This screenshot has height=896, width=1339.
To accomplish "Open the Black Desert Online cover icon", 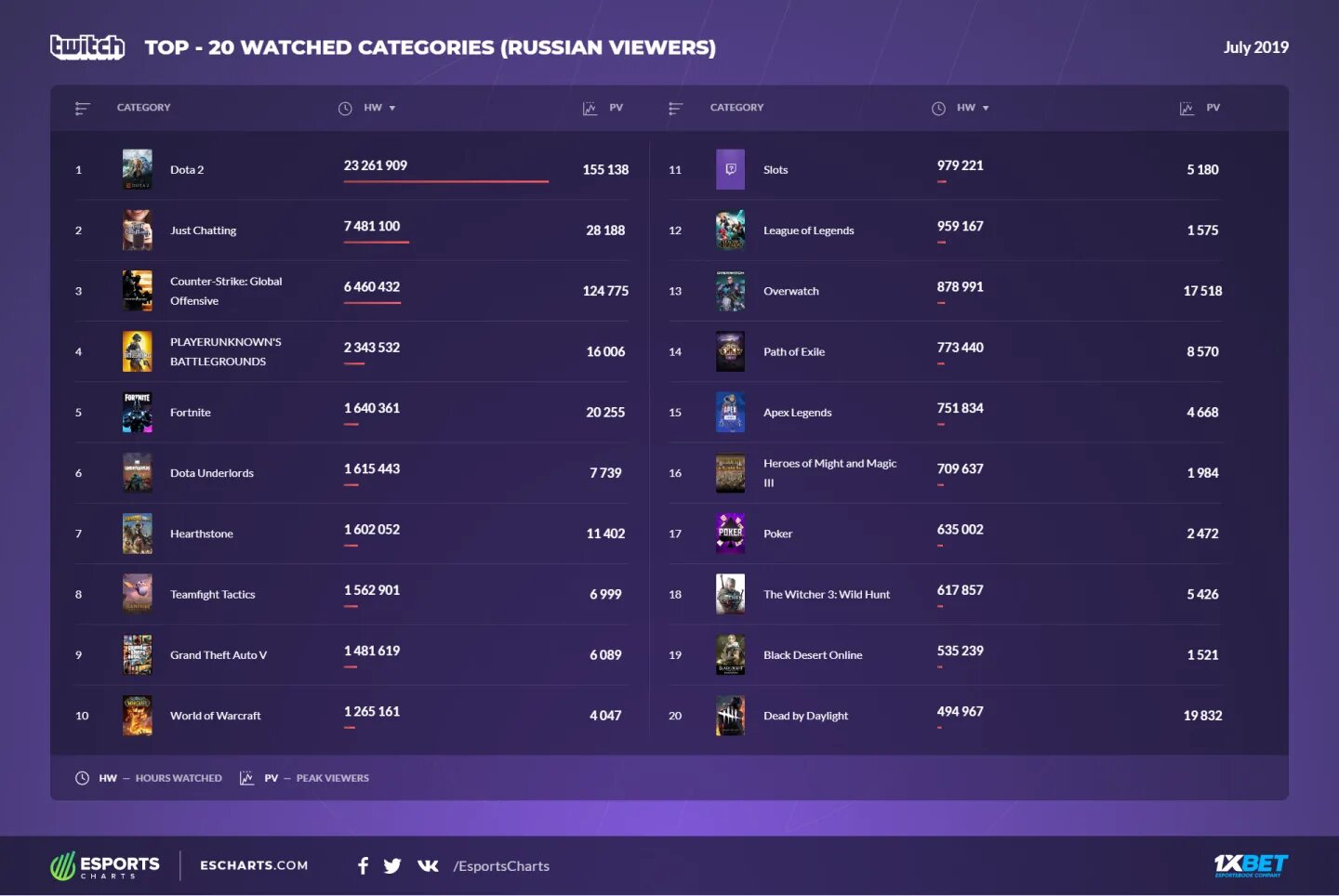I will (x=731, y=655).
